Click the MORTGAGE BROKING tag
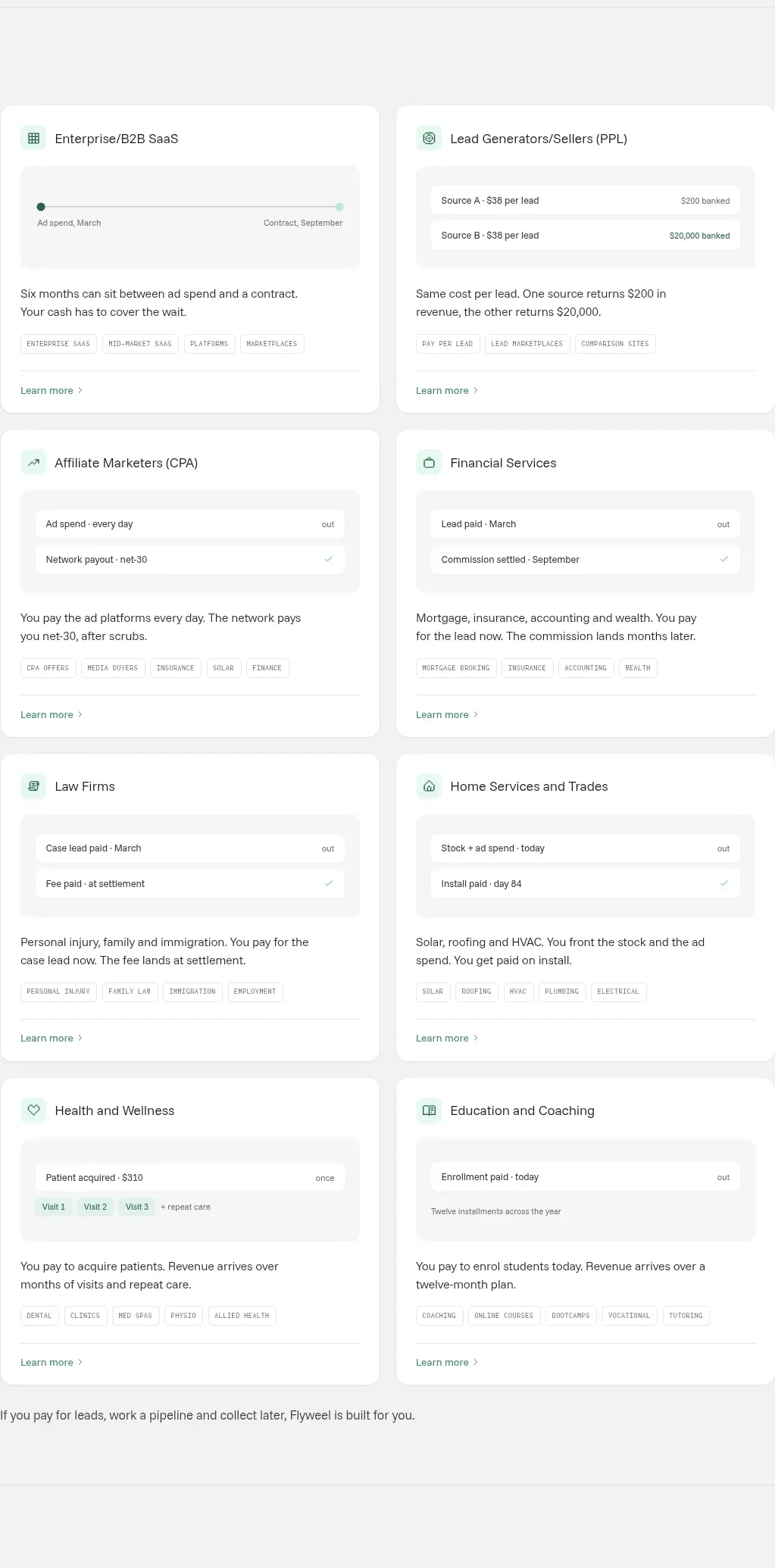Image resolution: width=775 pixels, height=1568 pixels. tap(456, 668)
